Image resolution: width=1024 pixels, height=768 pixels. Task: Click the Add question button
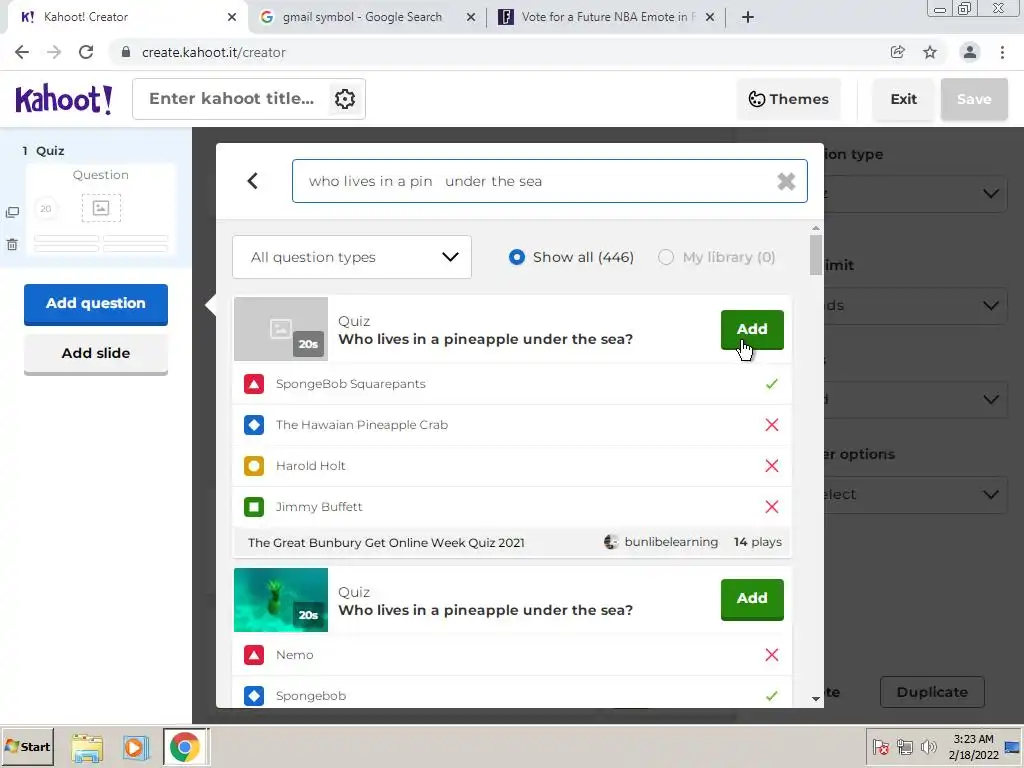(x=96, y=304)
